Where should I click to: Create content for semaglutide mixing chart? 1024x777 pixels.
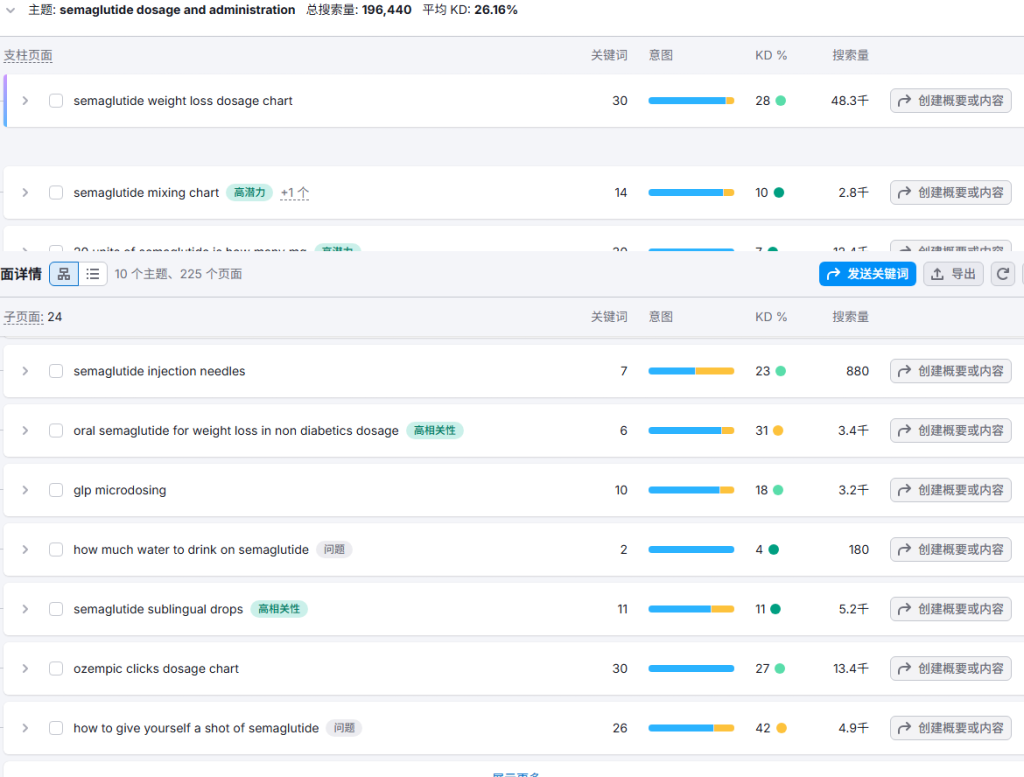(950, 193)
